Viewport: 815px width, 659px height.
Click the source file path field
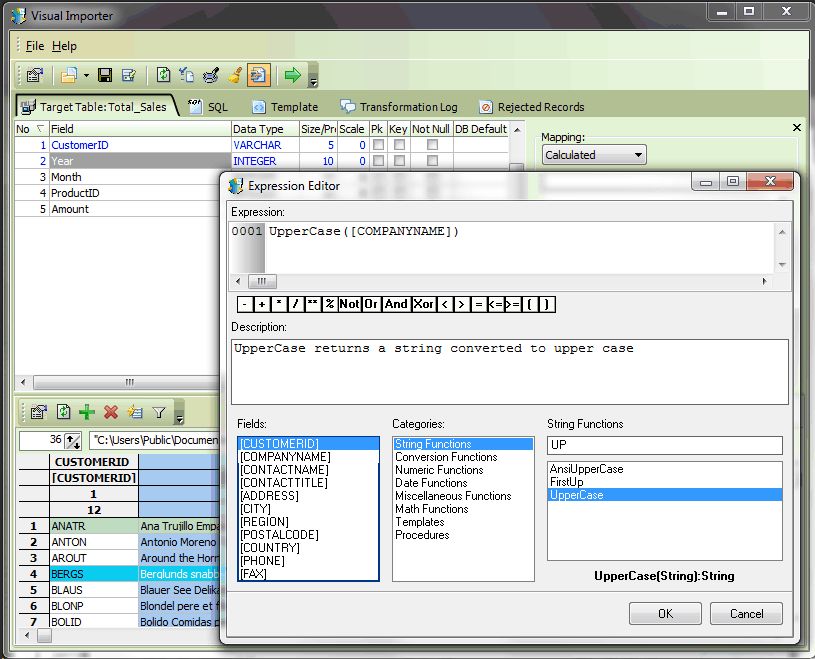155,440
